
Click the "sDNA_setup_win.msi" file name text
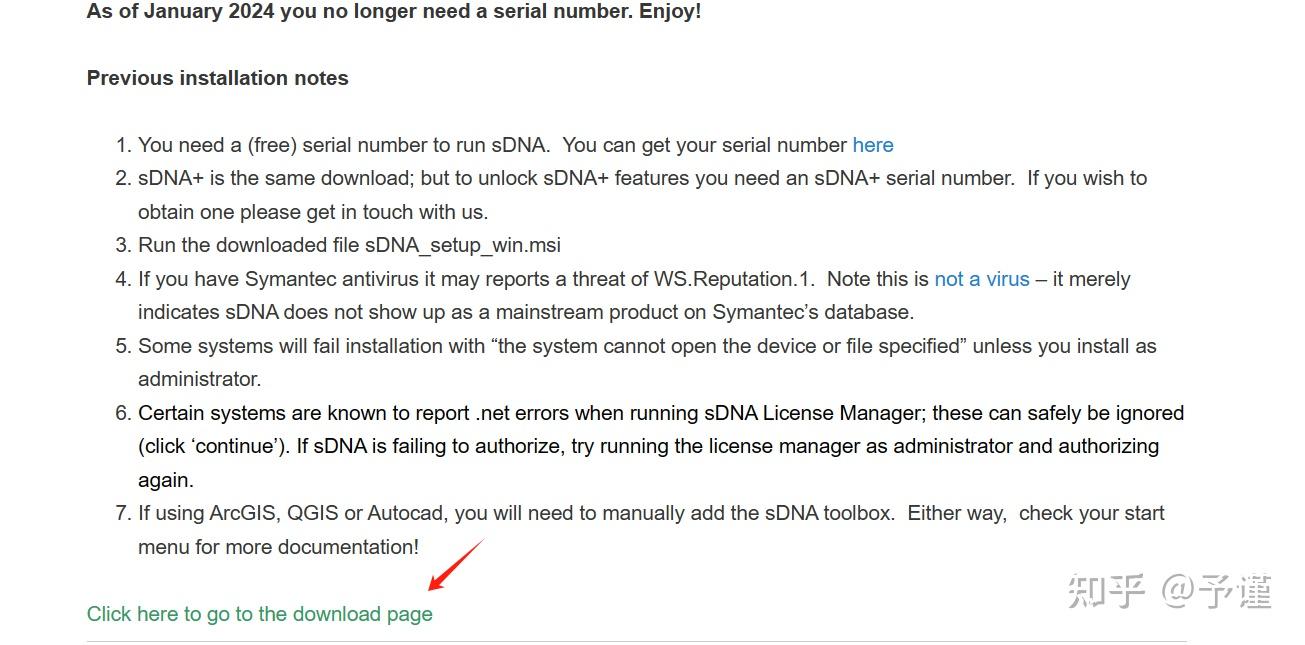[x=463, y=245]
